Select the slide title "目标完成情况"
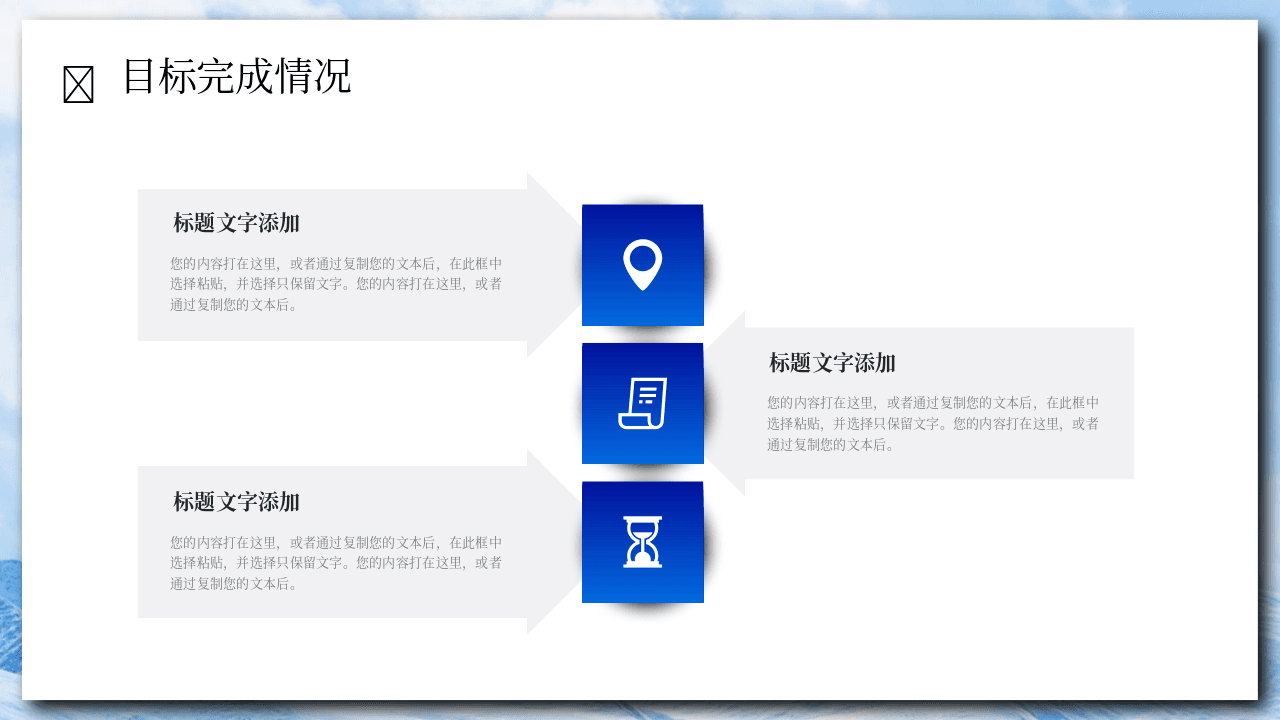 237,76
